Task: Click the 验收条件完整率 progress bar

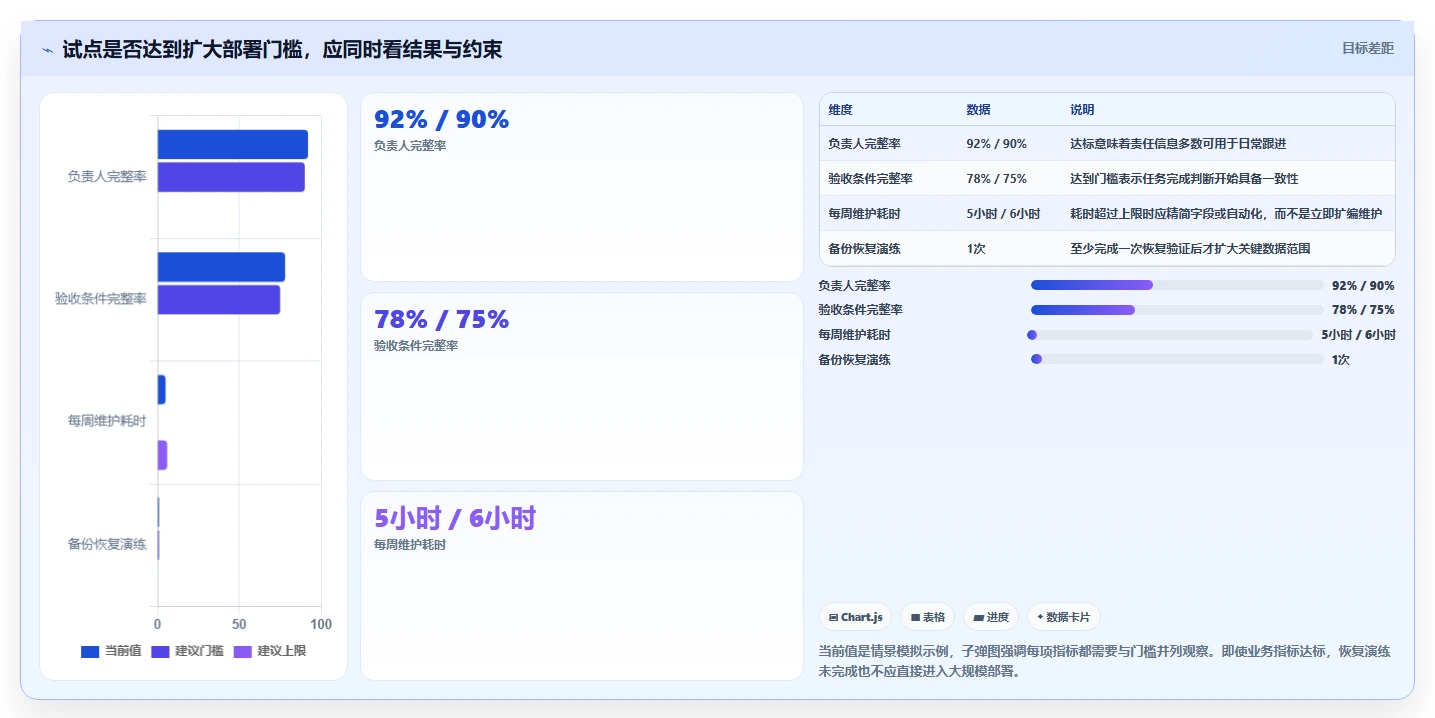Action: (1177, 310)
